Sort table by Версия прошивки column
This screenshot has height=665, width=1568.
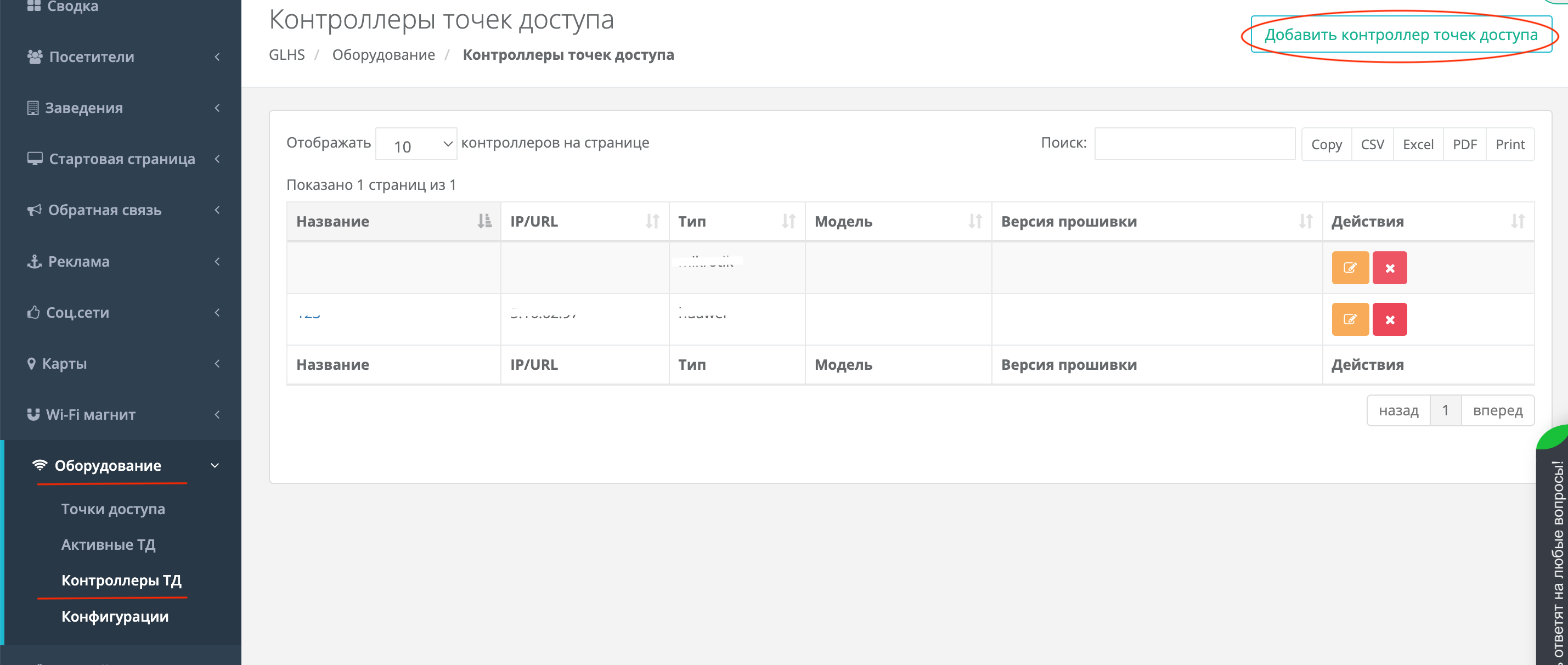pyautogui.click(x=1157, y=222)
